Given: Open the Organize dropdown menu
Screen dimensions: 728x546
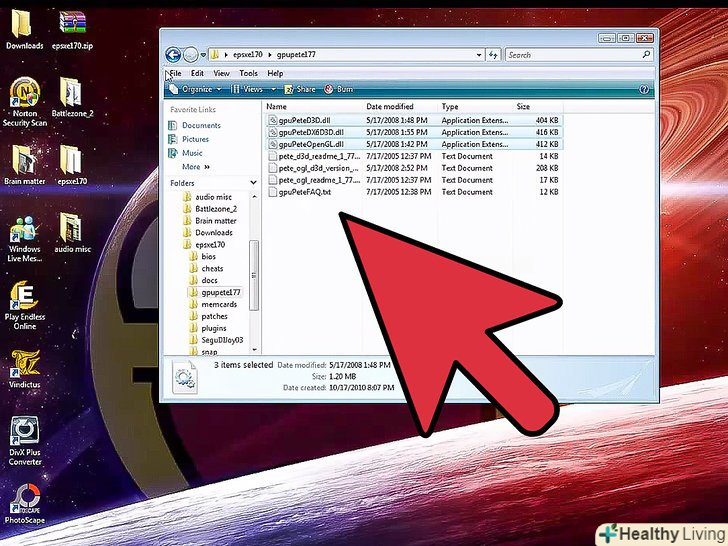Looking at the screenshot, I should coord(195,89).
